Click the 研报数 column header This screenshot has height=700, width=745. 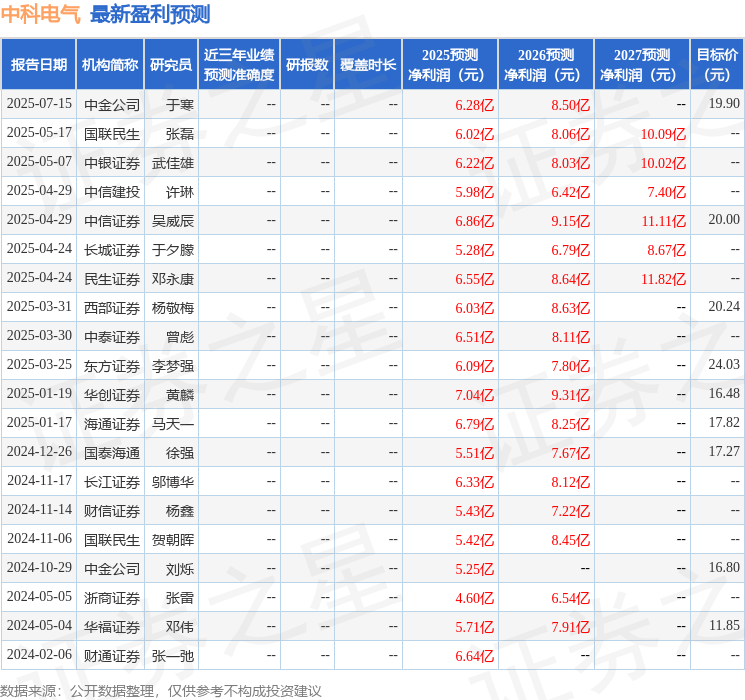pyautogui.click(x=307, y=65)
